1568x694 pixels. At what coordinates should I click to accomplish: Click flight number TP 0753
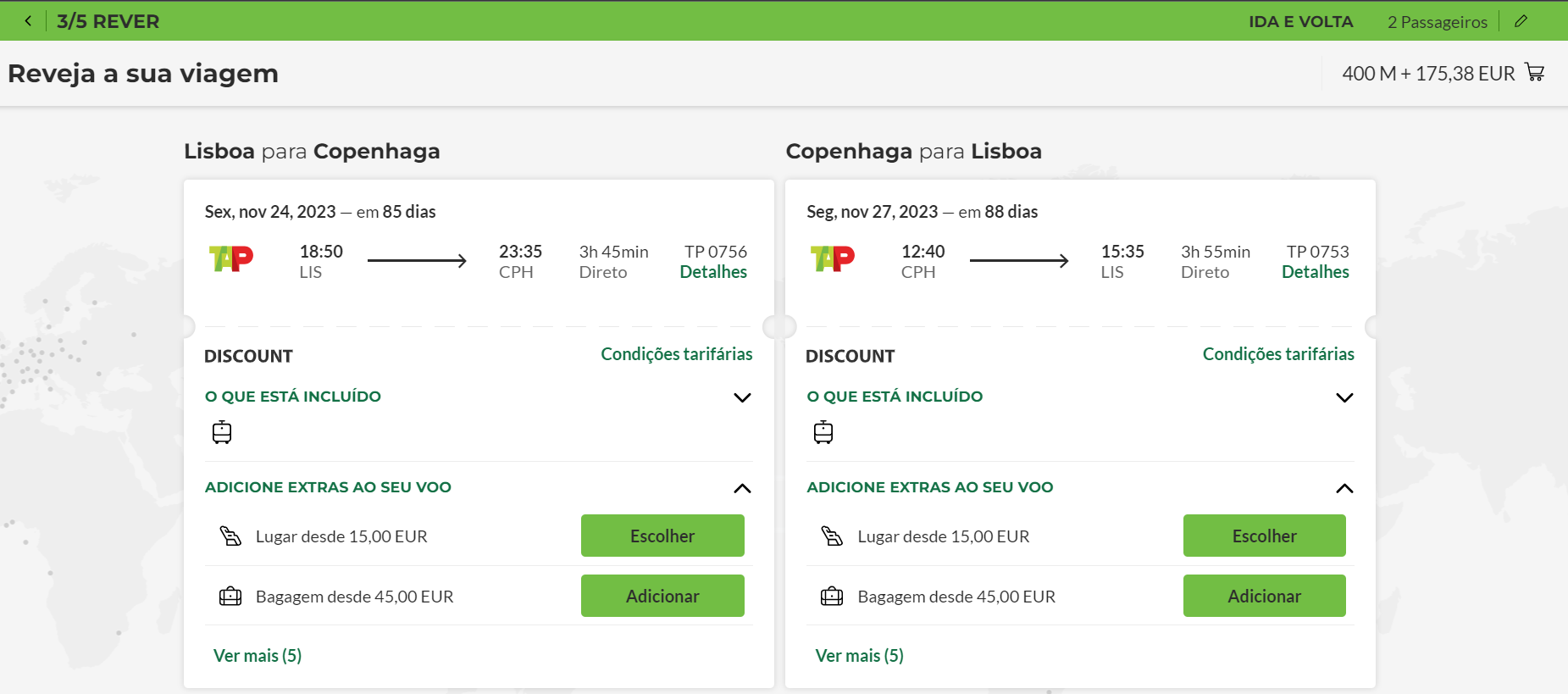click(x=1318, y=252)
